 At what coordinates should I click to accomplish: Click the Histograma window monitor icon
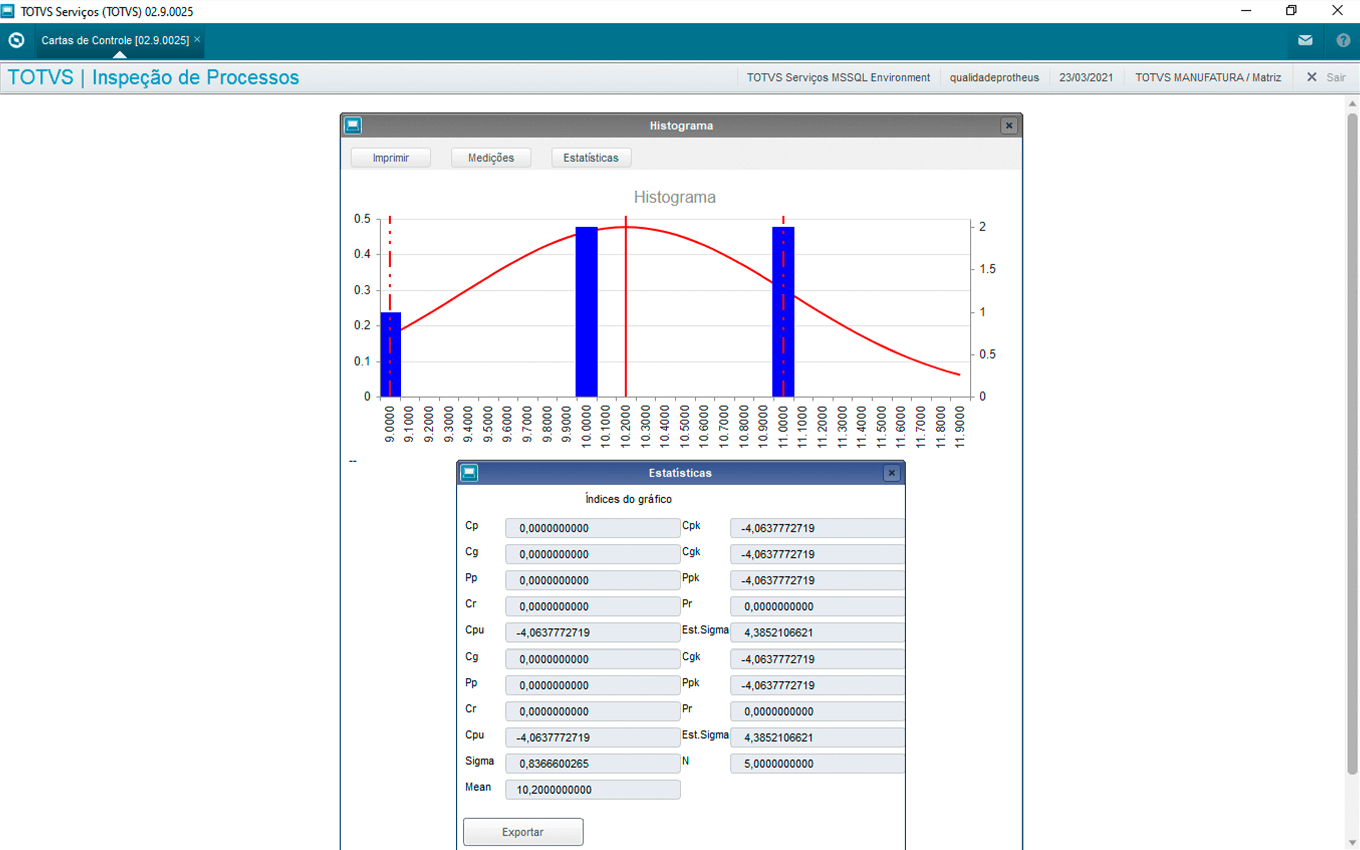352,126
